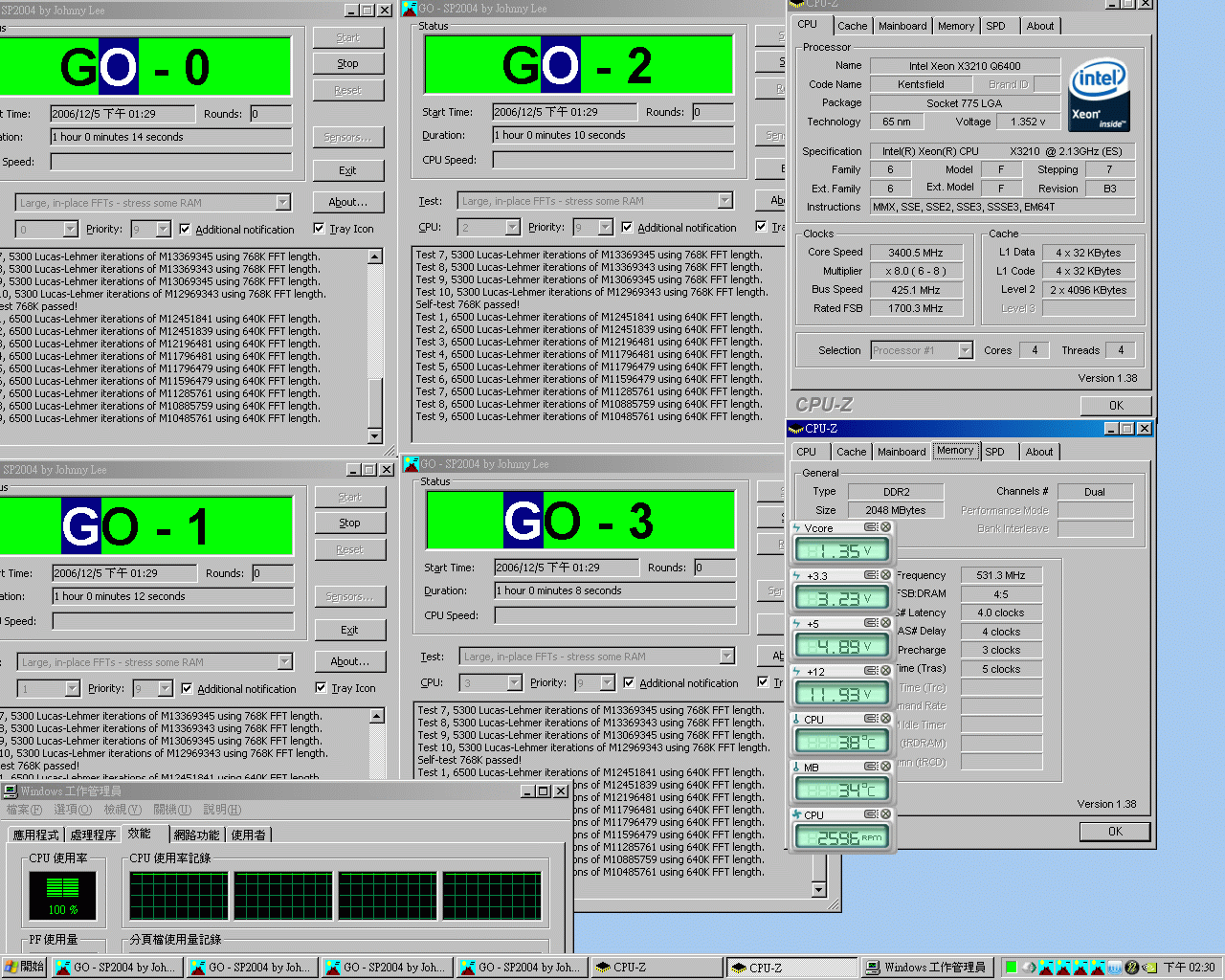The image size is (1225, 980).
Task: Open Priority dropdown in GO - 2 window
Action: (605, 227)
